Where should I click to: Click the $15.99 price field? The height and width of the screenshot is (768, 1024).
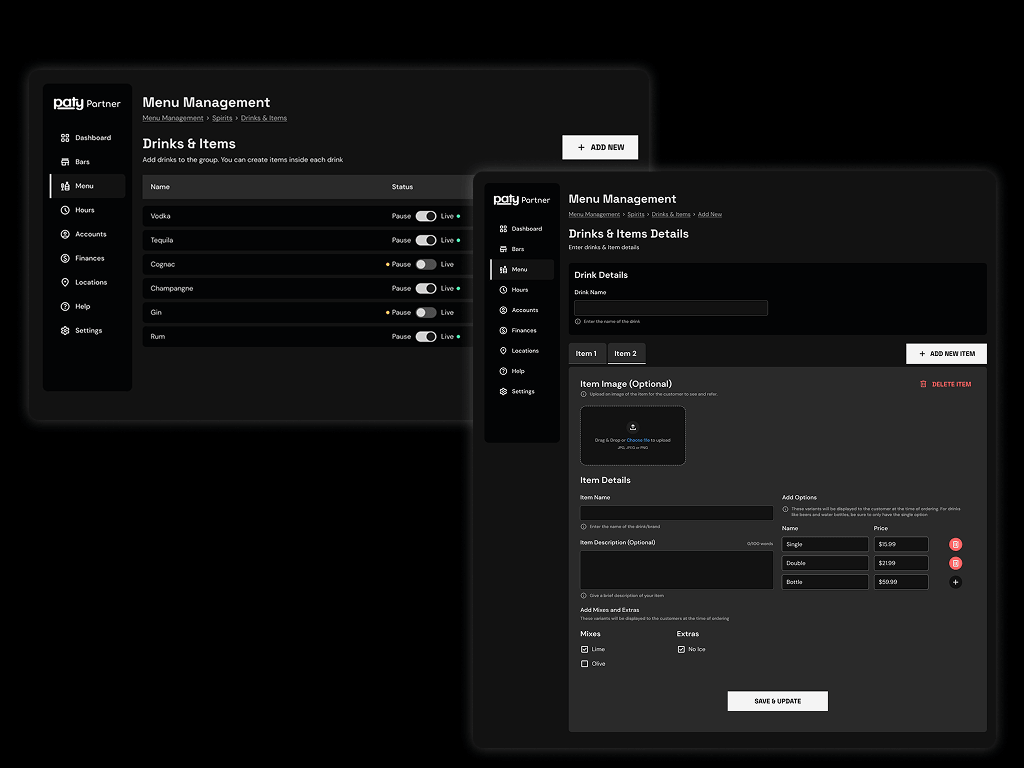coord(901,544)
